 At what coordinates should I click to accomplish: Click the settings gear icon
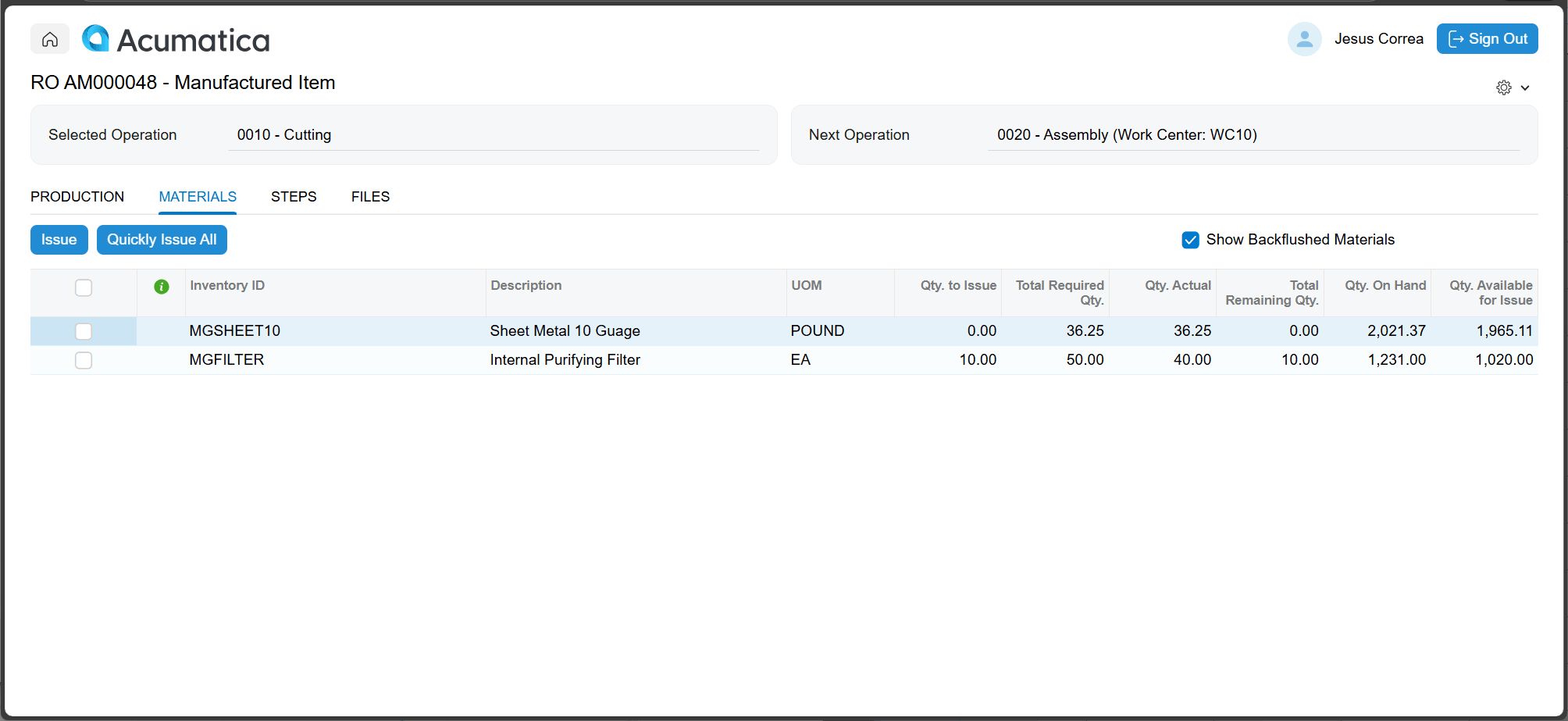coord(1503,87)
